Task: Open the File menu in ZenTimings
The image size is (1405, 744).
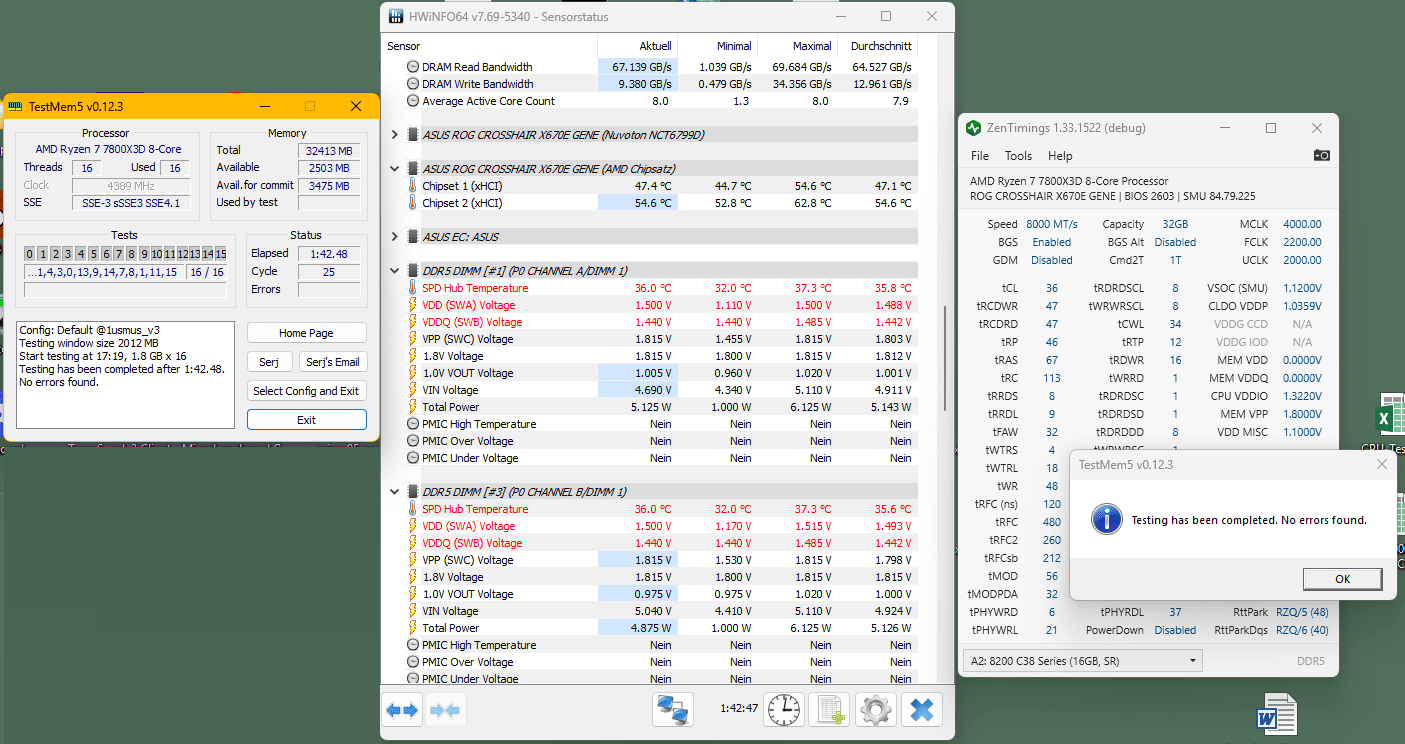Action: click(x=980, y=156)
